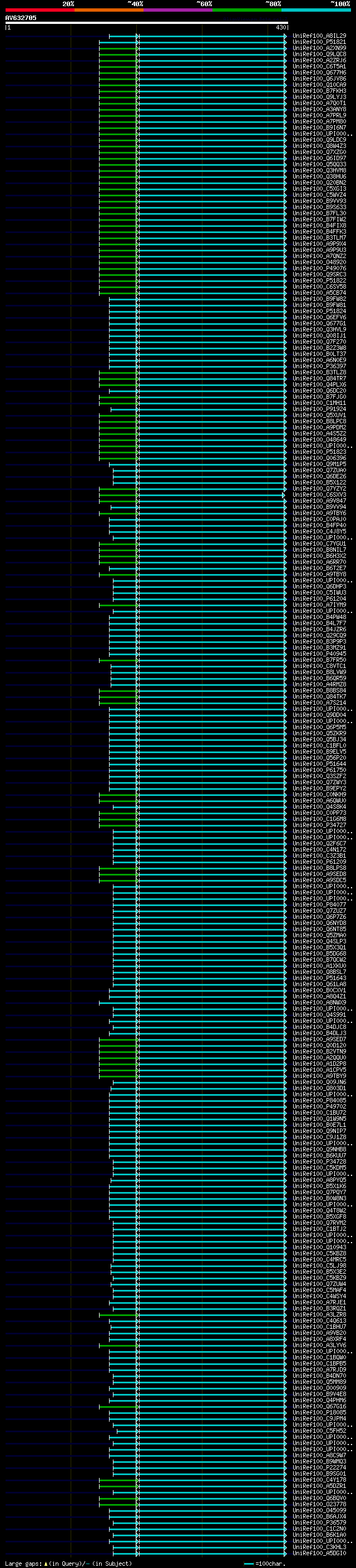Select the UniRef100_B4FP40 hit label

pos(319,525)
